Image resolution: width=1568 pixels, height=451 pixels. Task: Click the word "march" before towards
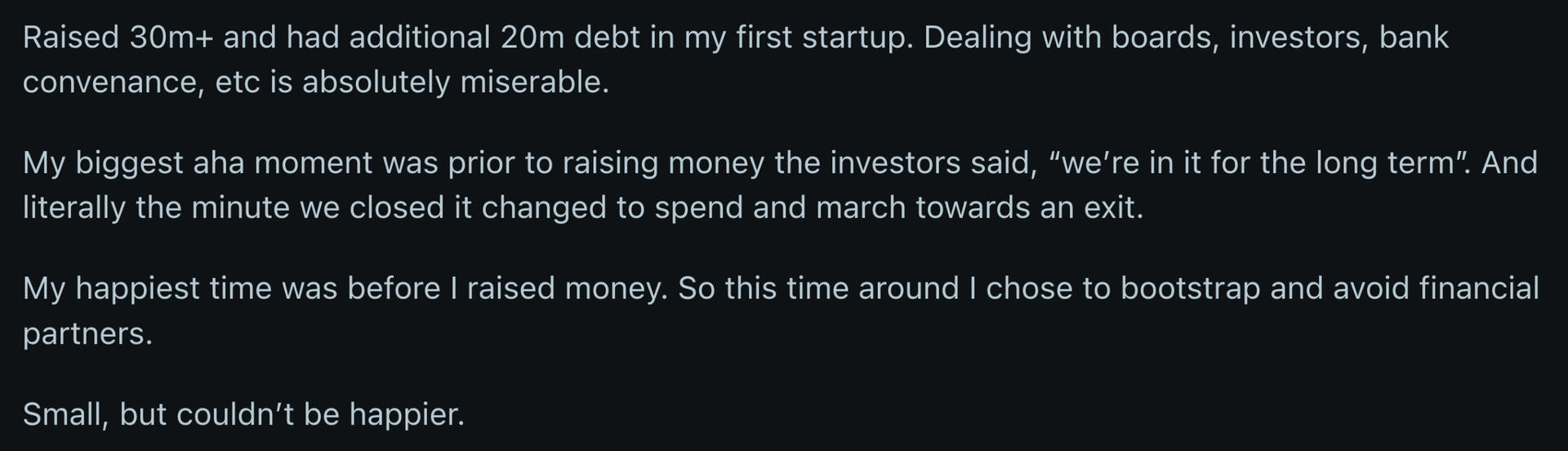pos(861,208)
